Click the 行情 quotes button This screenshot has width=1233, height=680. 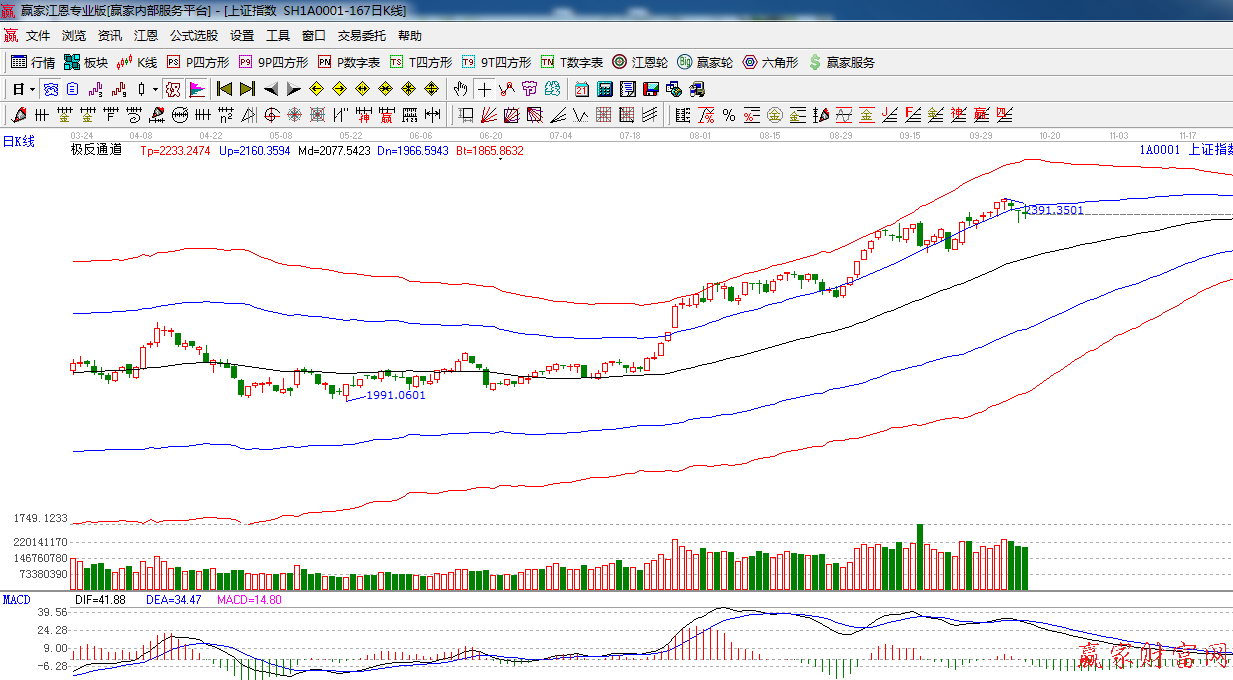[33, 62]
